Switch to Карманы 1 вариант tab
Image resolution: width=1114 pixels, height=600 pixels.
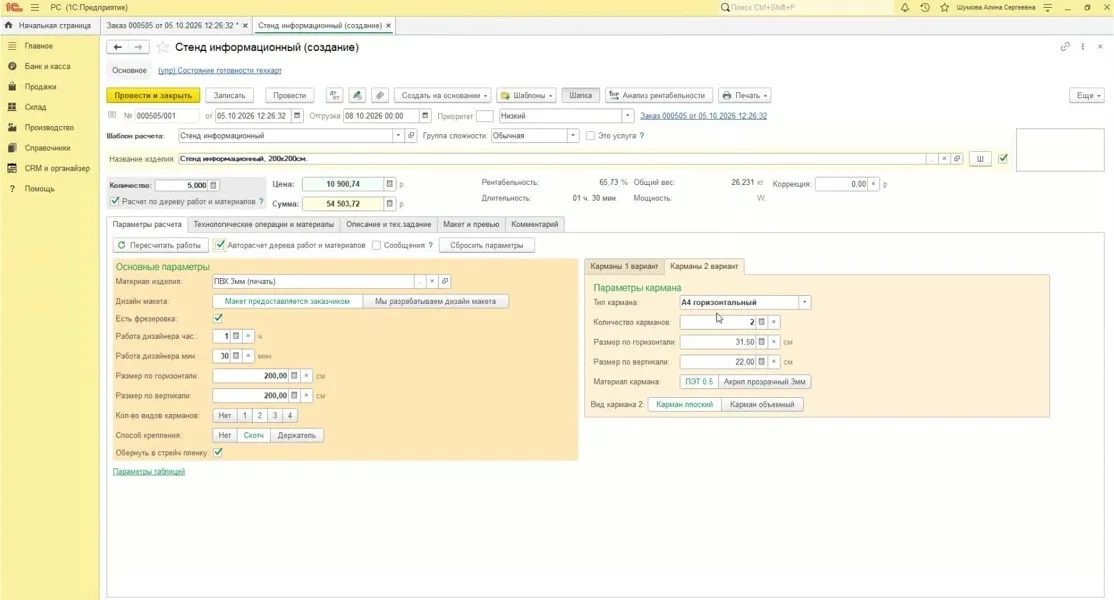(624, 266)
